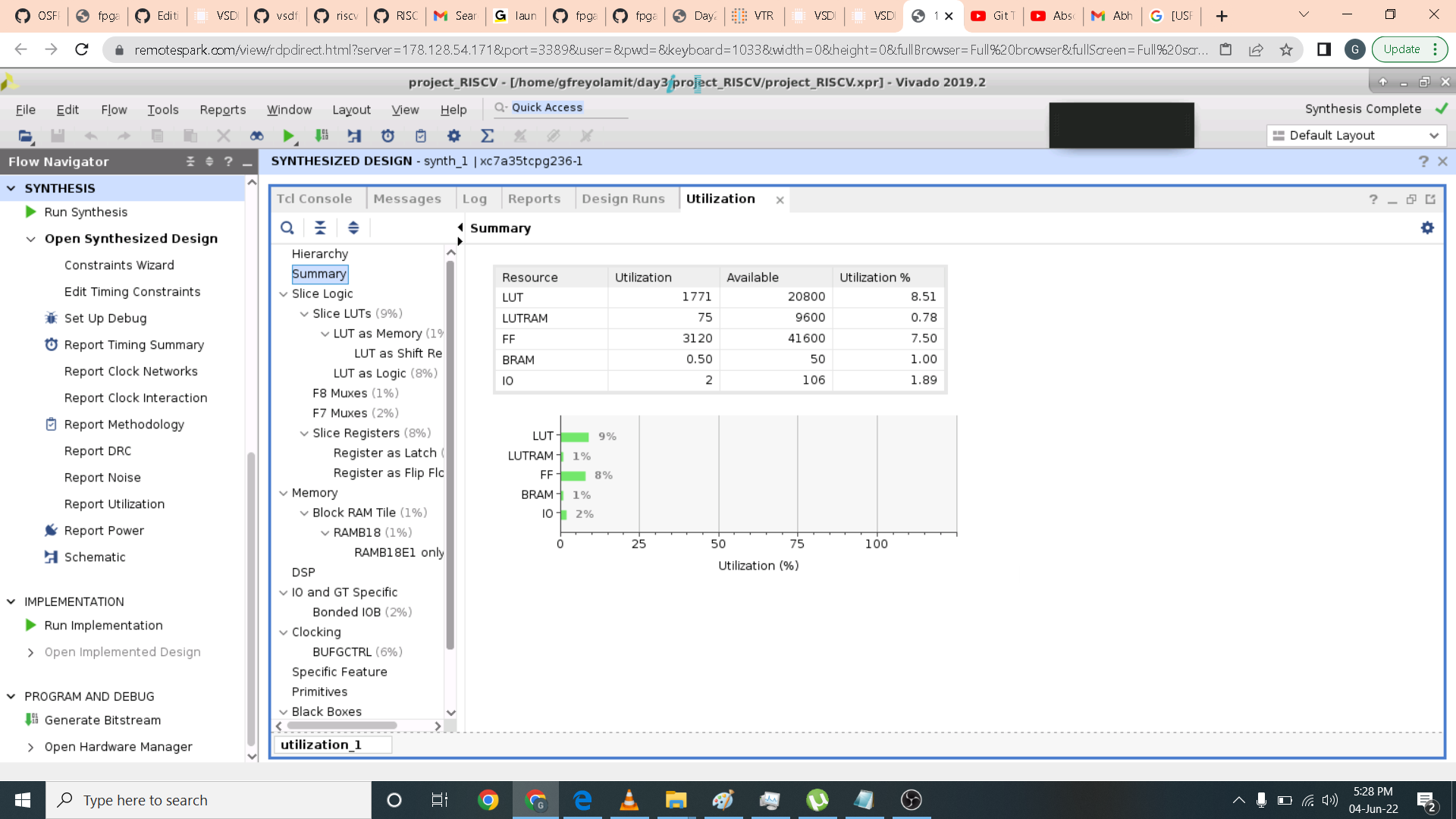
Task: Select Hierarchy in utilization tree
Action: 319,254
